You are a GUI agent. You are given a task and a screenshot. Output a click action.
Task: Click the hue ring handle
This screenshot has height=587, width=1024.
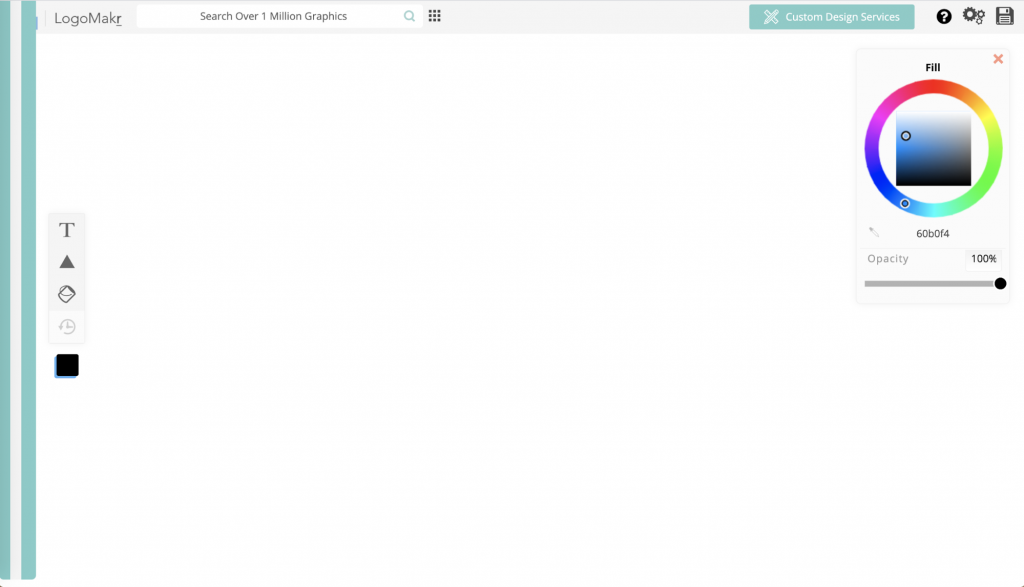[x=904, y=203]
